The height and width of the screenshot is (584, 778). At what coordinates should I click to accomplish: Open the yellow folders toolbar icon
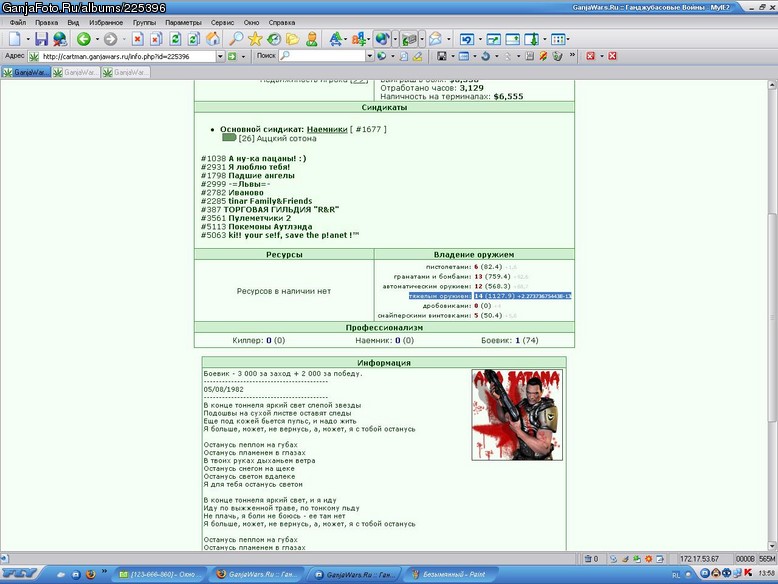[x=292, y=39]
